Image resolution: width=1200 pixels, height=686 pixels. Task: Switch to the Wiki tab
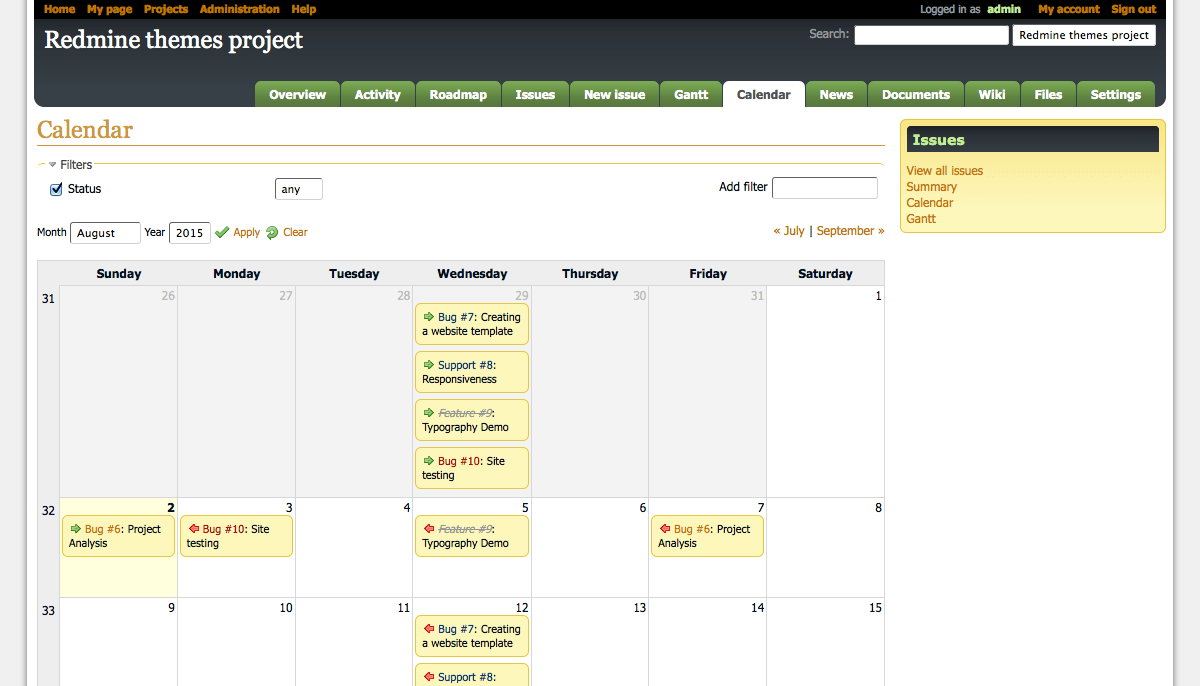[x=992, y=95]
